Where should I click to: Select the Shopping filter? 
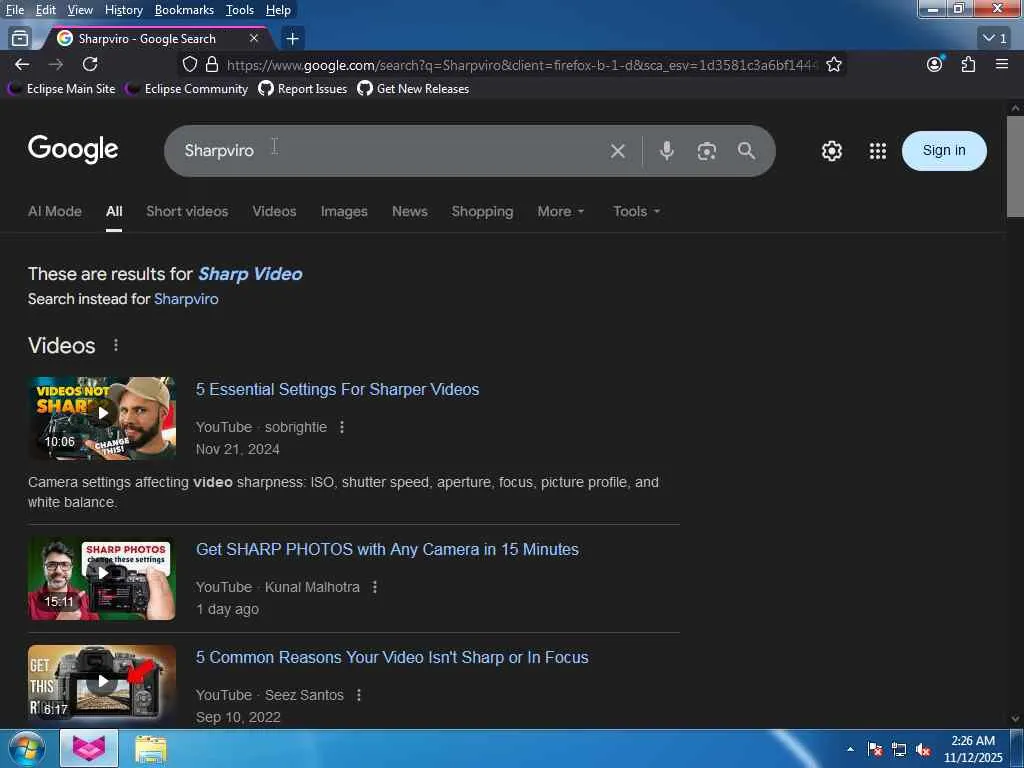482,212
